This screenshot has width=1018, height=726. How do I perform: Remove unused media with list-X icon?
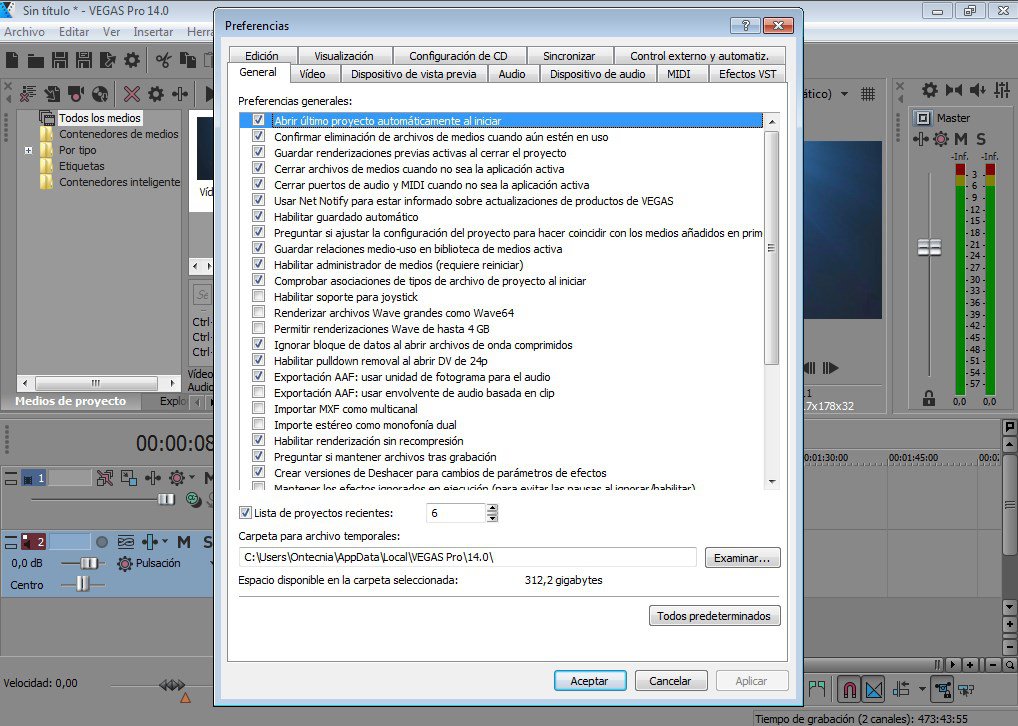tap(28, 94)
